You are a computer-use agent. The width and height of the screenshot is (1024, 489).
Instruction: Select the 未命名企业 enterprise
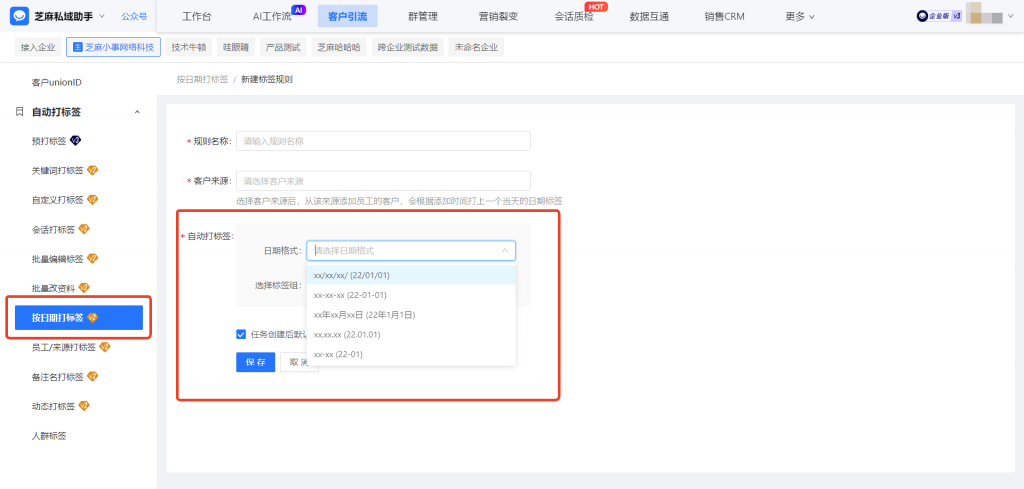click(476, 47)
